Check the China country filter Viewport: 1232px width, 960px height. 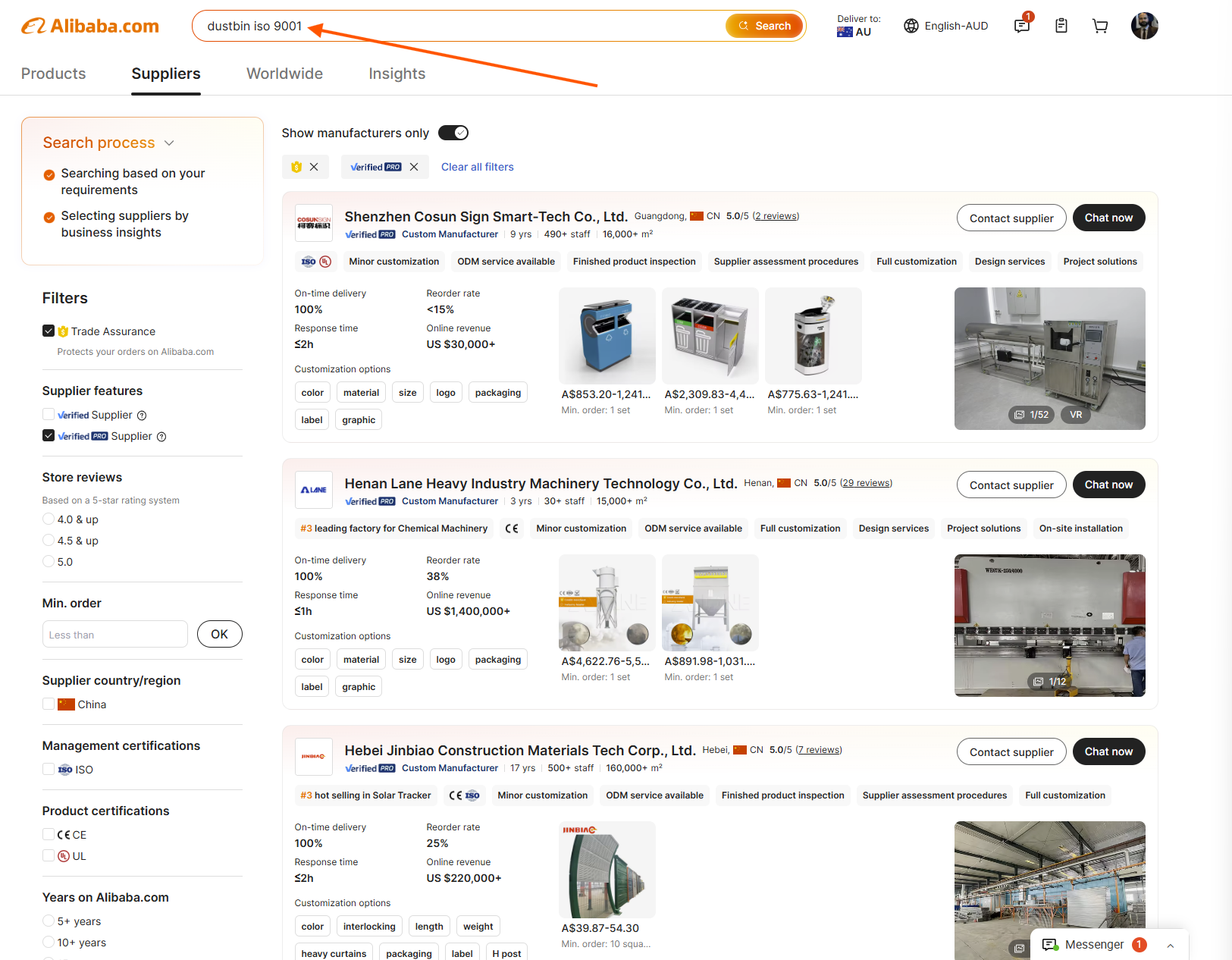point(49,704)
